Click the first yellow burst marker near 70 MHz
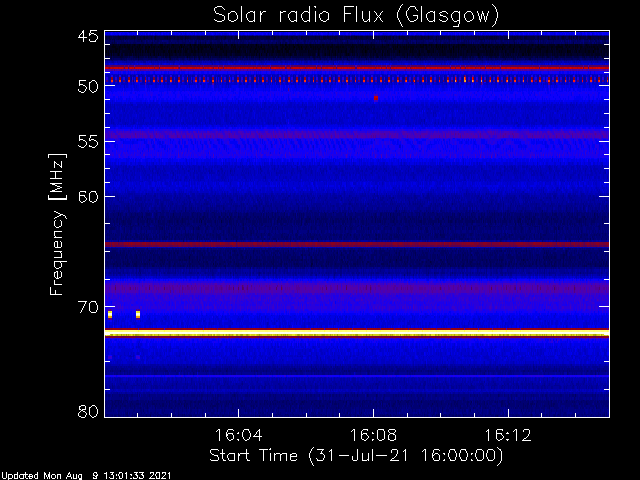The image size is (640, 480). pos(110,314)
